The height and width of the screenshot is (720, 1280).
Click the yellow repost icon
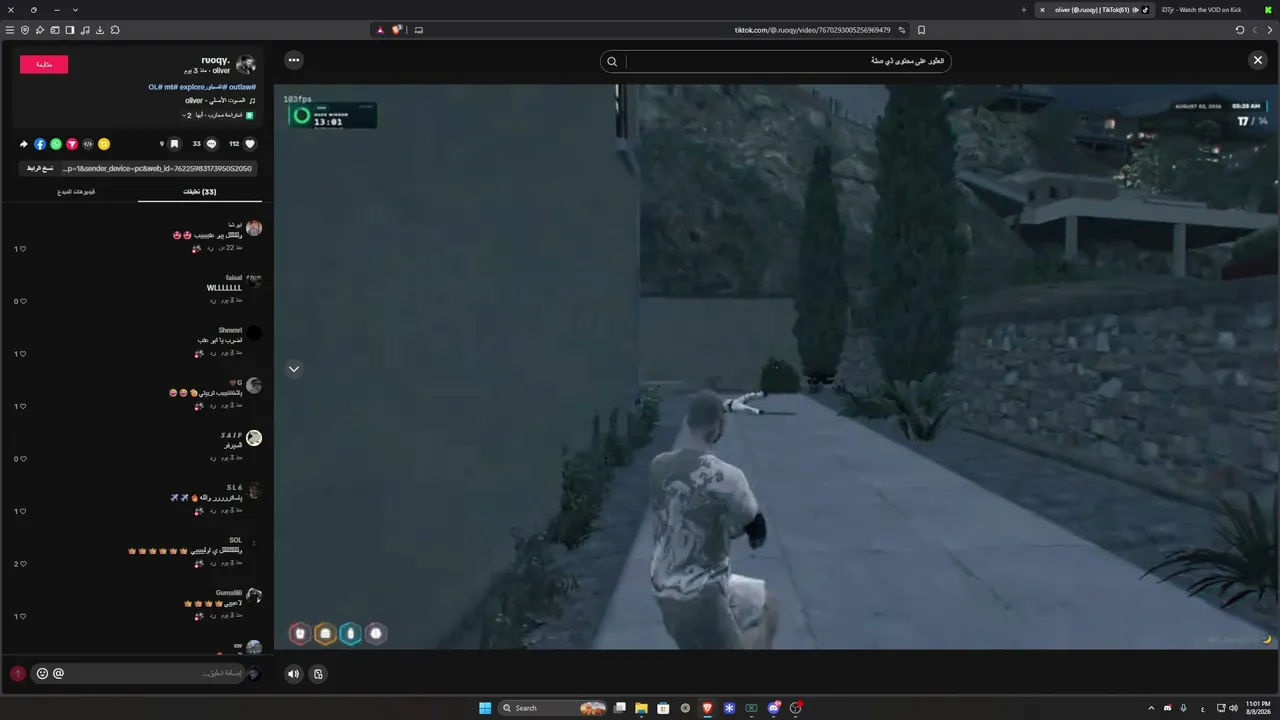point(104,144)
